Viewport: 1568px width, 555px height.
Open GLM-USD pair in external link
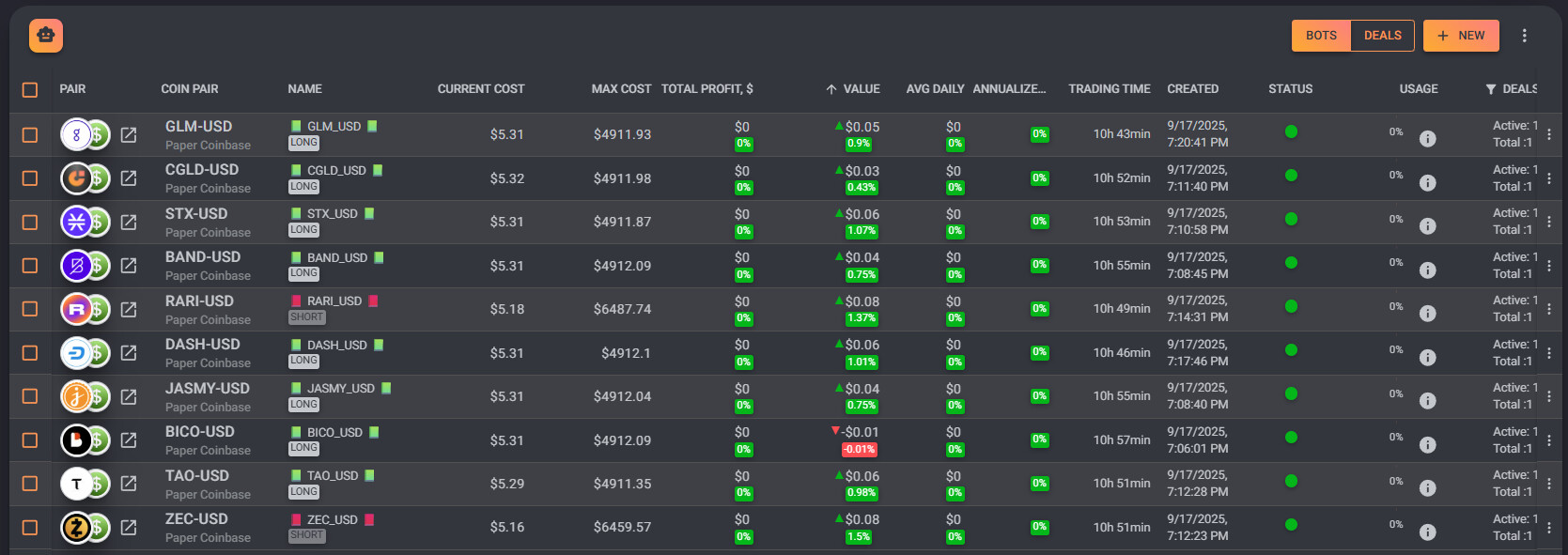pyautogui.click(x=129, y=135)
